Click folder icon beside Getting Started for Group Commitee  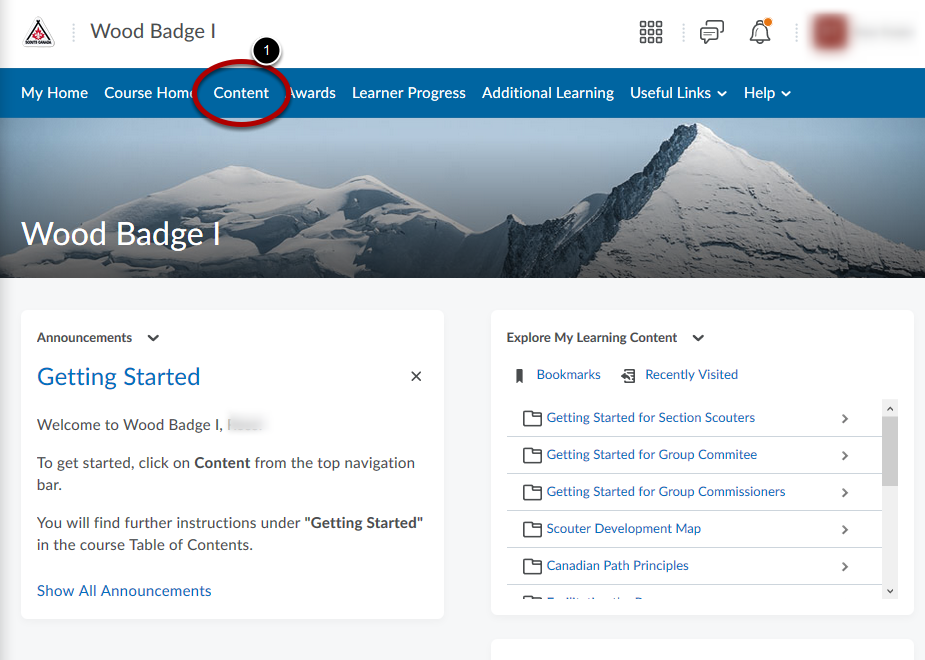[532, 455]
